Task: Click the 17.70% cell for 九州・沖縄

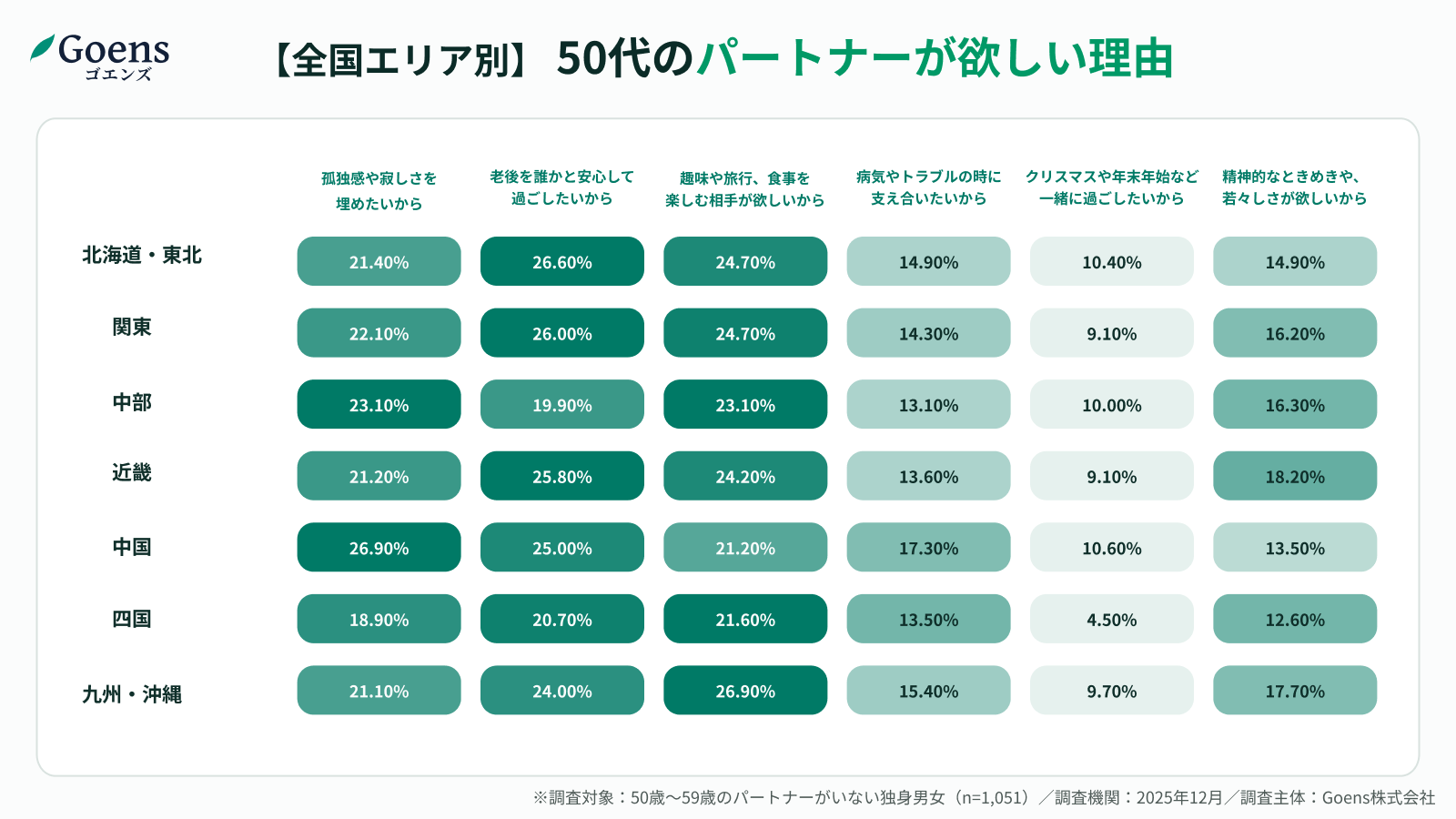Action: tap(1294, 691)
